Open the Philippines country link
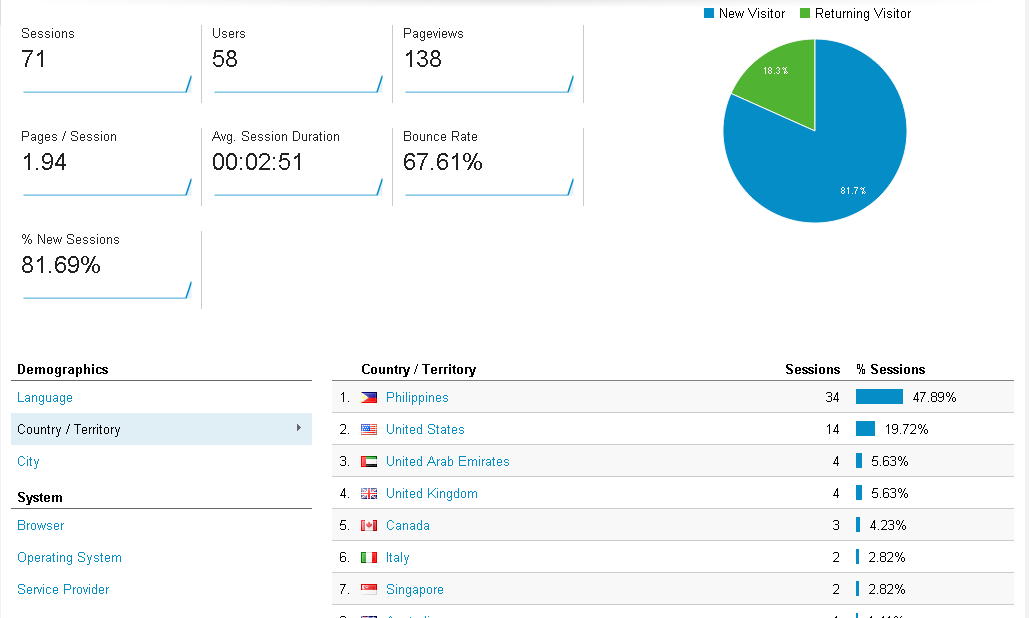 pos(417,398)
